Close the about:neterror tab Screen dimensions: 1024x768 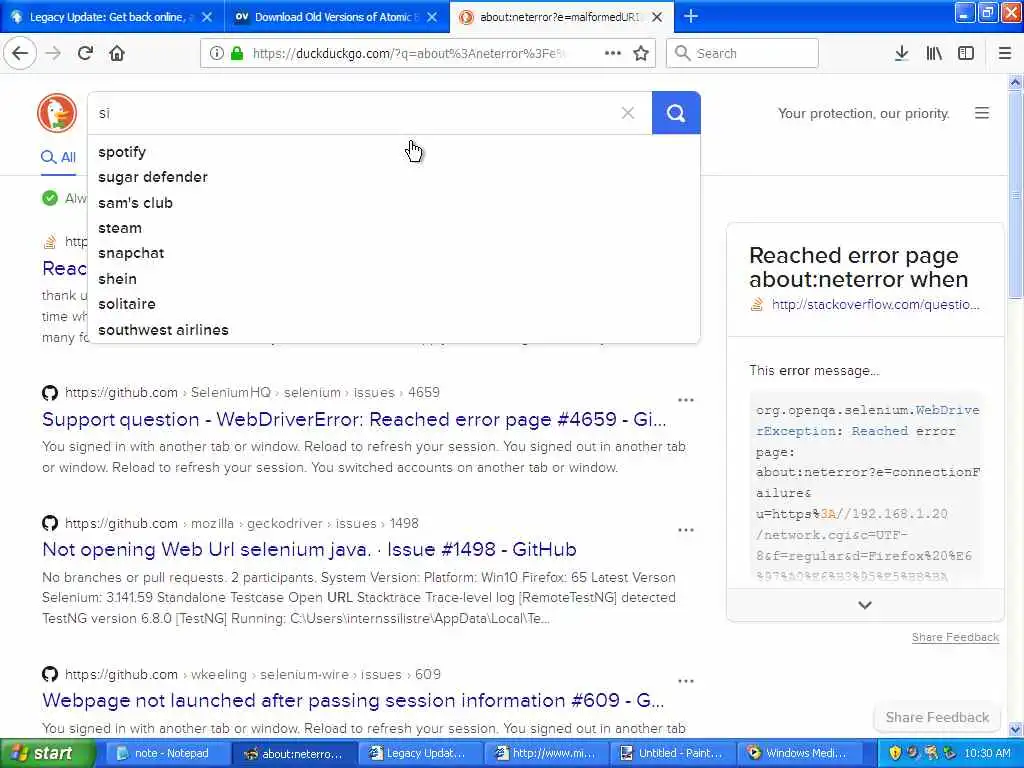pyautogui.click(x=657, y=17)
